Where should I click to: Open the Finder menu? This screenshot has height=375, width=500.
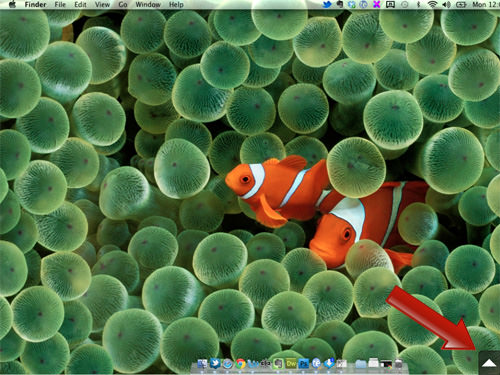point(35,5)
